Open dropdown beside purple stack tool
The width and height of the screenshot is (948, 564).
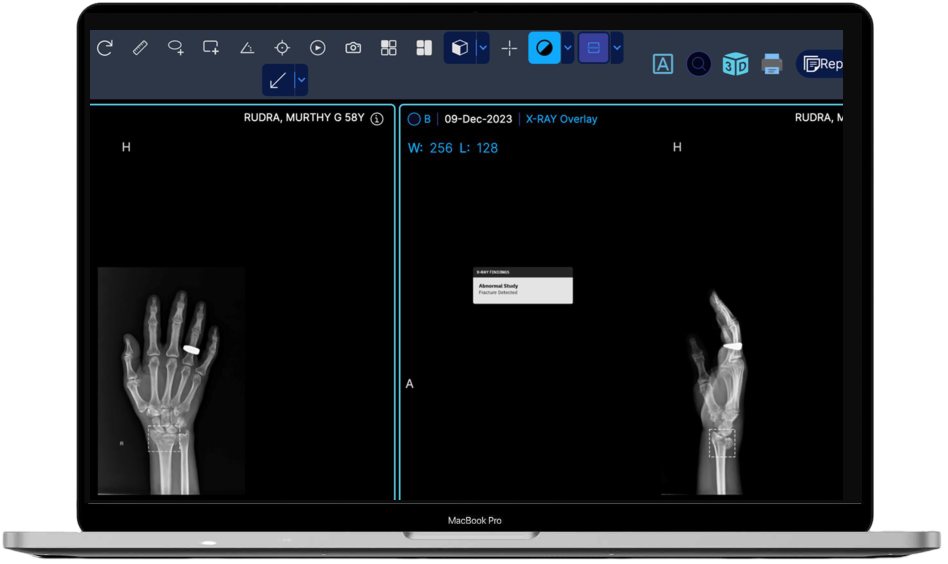tap(616, 48)
